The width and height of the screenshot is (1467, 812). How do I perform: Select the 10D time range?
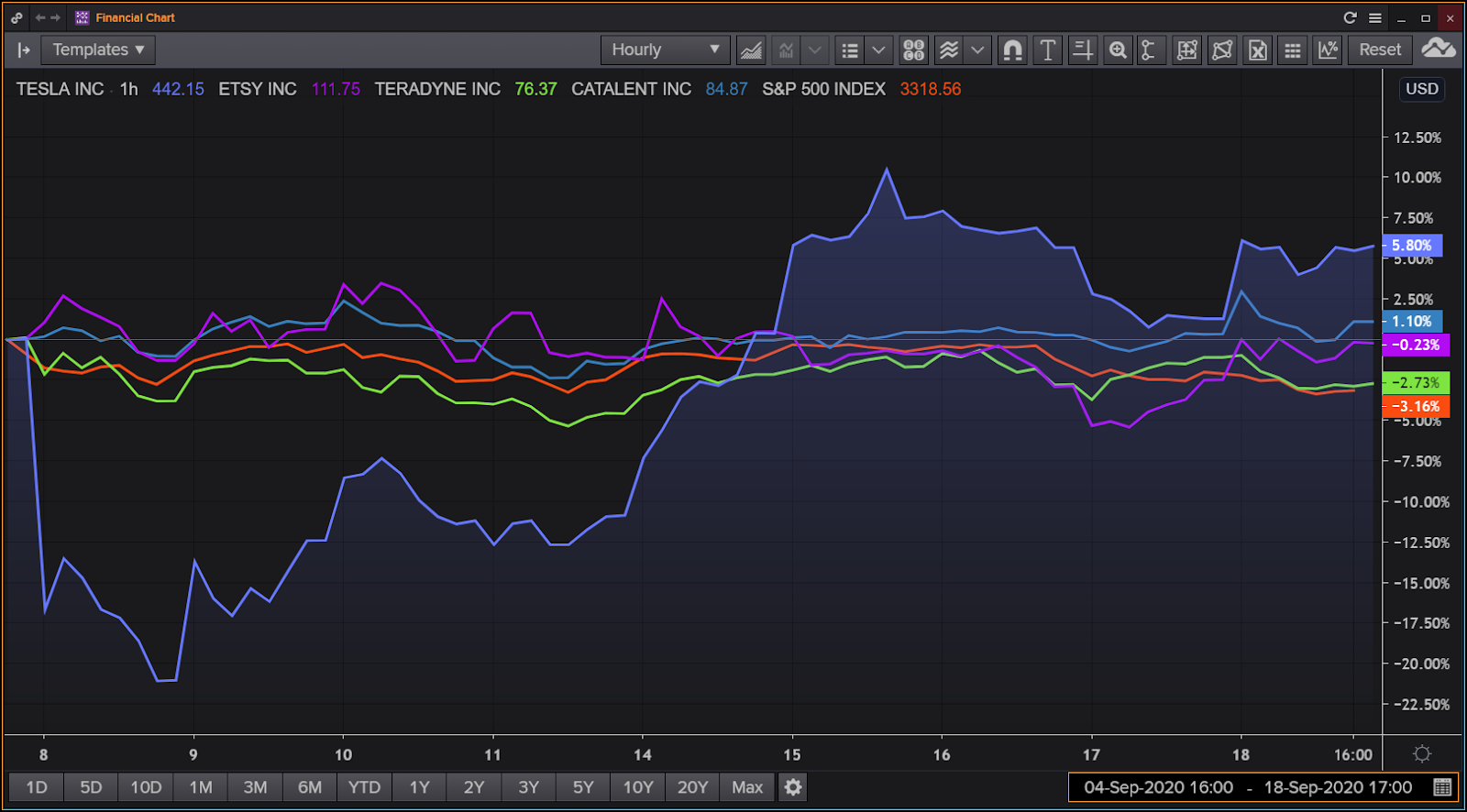click(x=146, y=787)
